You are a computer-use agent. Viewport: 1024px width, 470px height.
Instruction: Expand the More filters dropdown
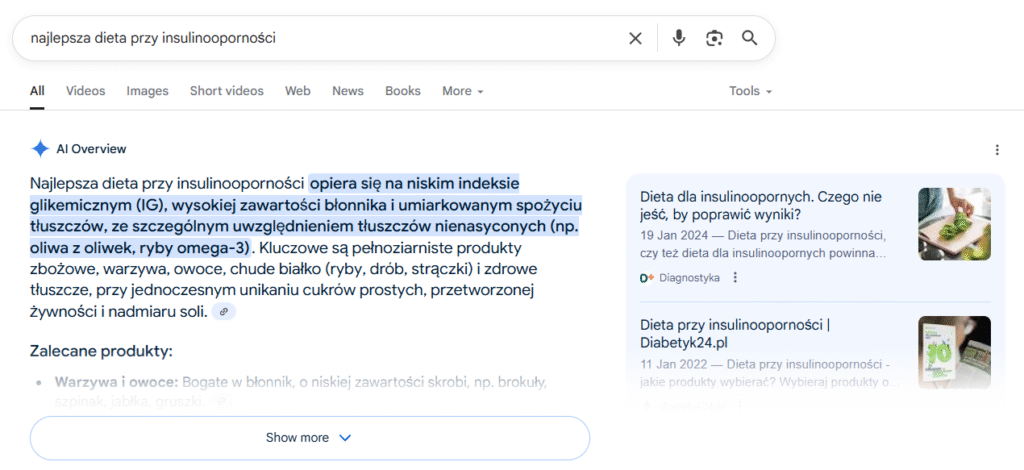pyautogui.click(x=462, y=91)
